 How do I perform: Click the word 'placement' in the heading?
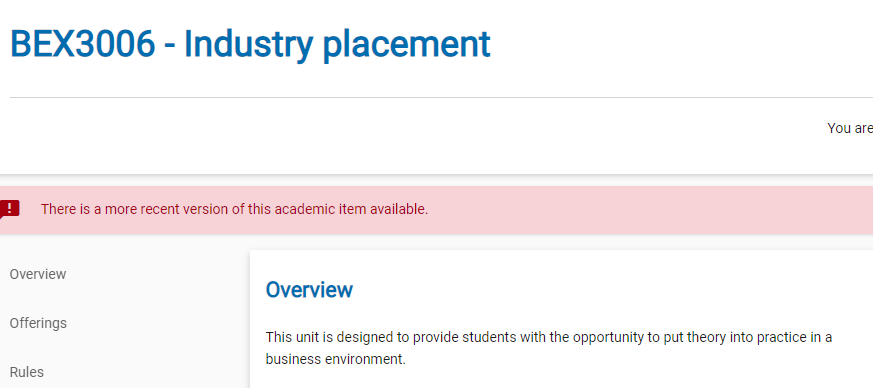click(x=406, y=47)
